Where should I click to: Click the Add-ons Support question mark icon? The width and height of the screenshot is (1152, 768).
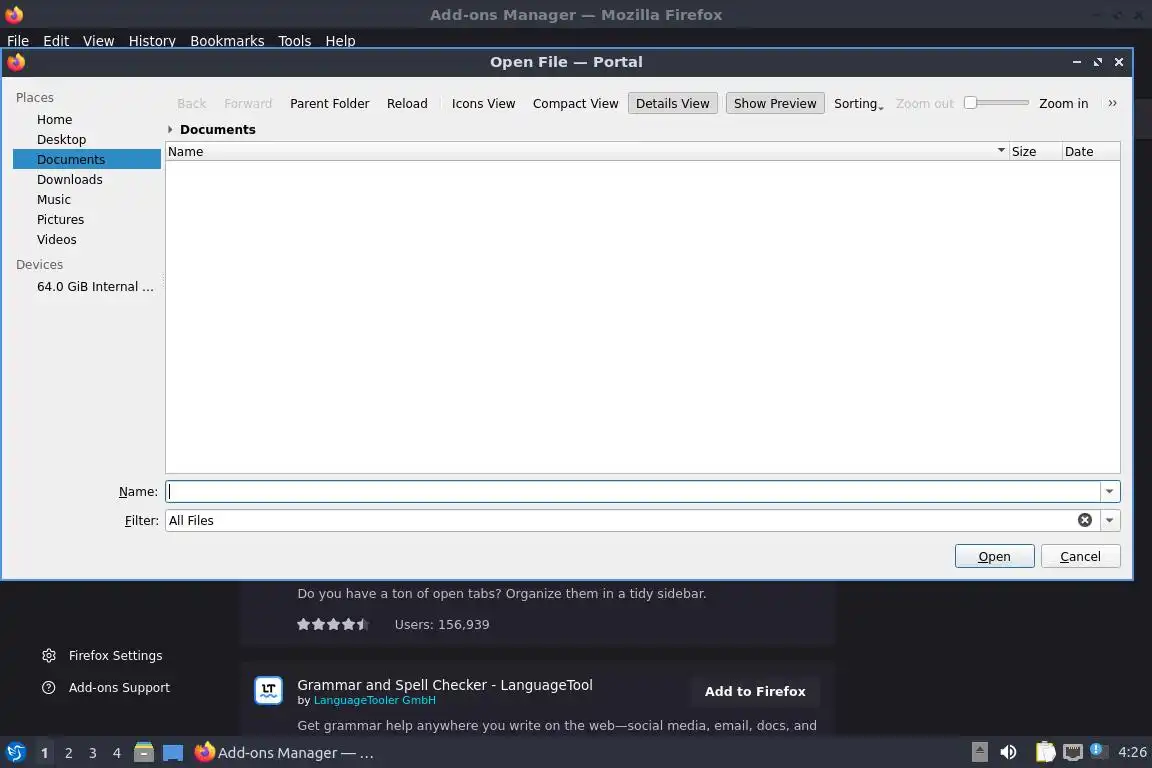(48, 688)
